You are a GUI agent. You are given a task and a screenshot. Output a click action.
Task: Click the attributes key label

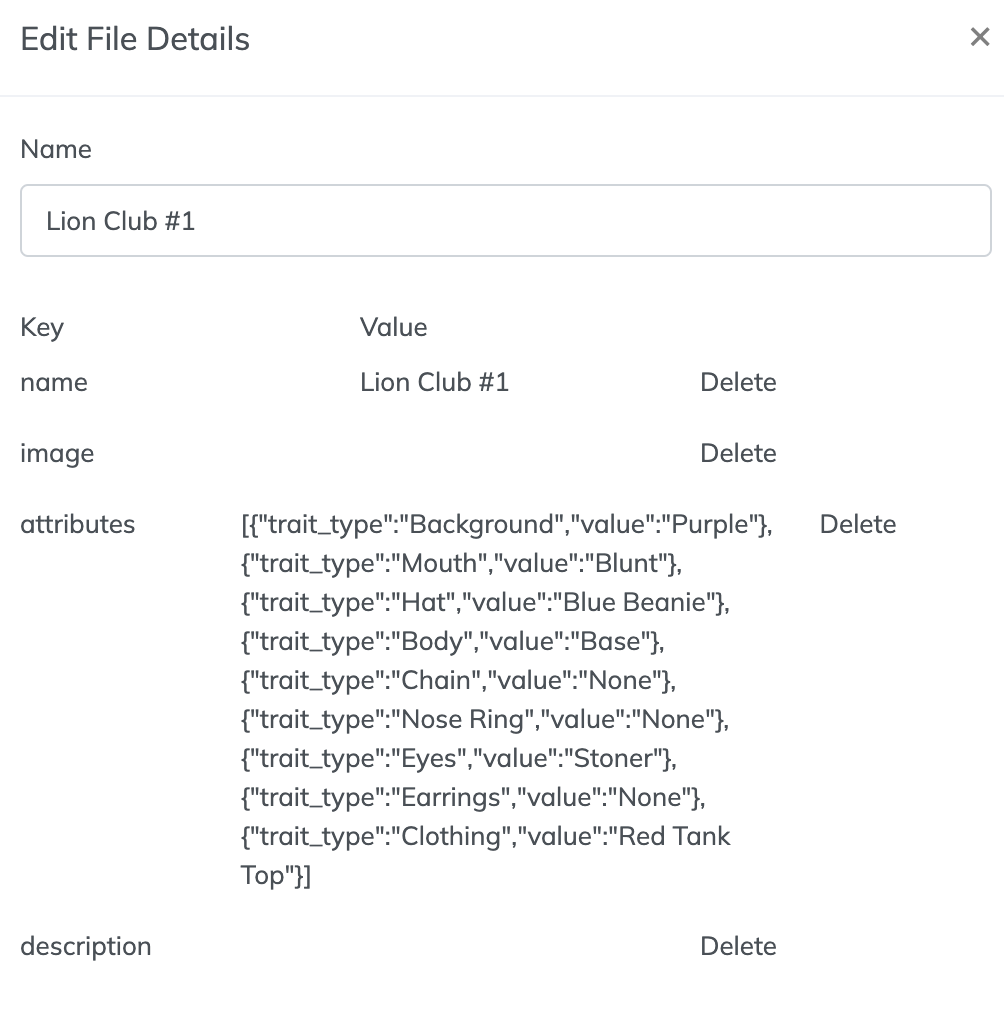(77, 523)
